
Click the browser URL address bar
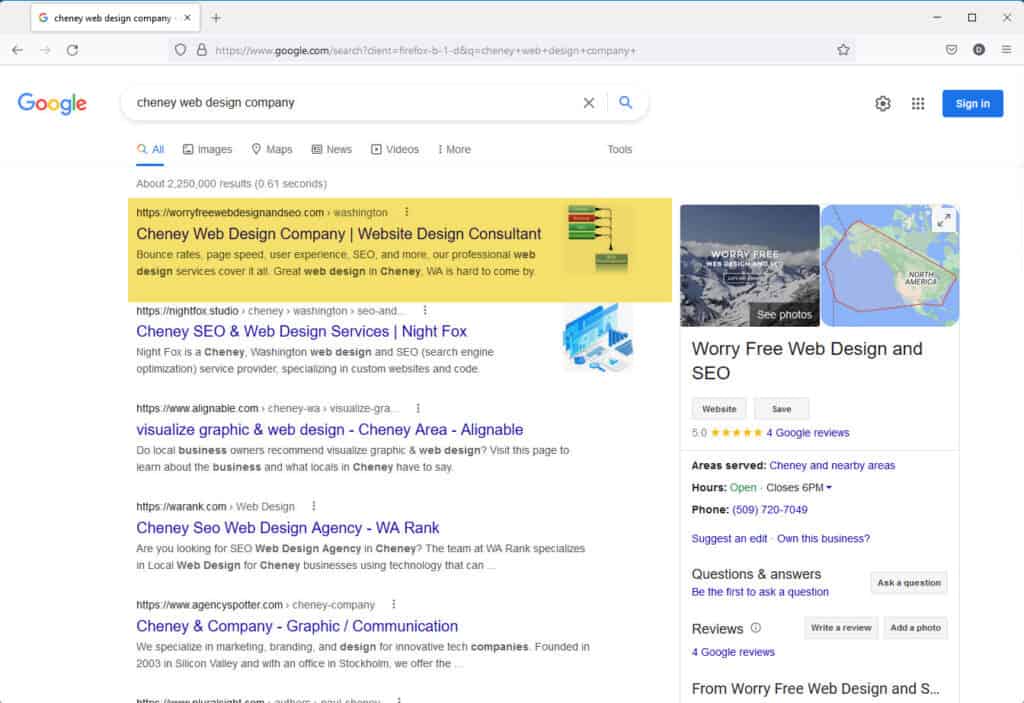(x=509, y=50)
